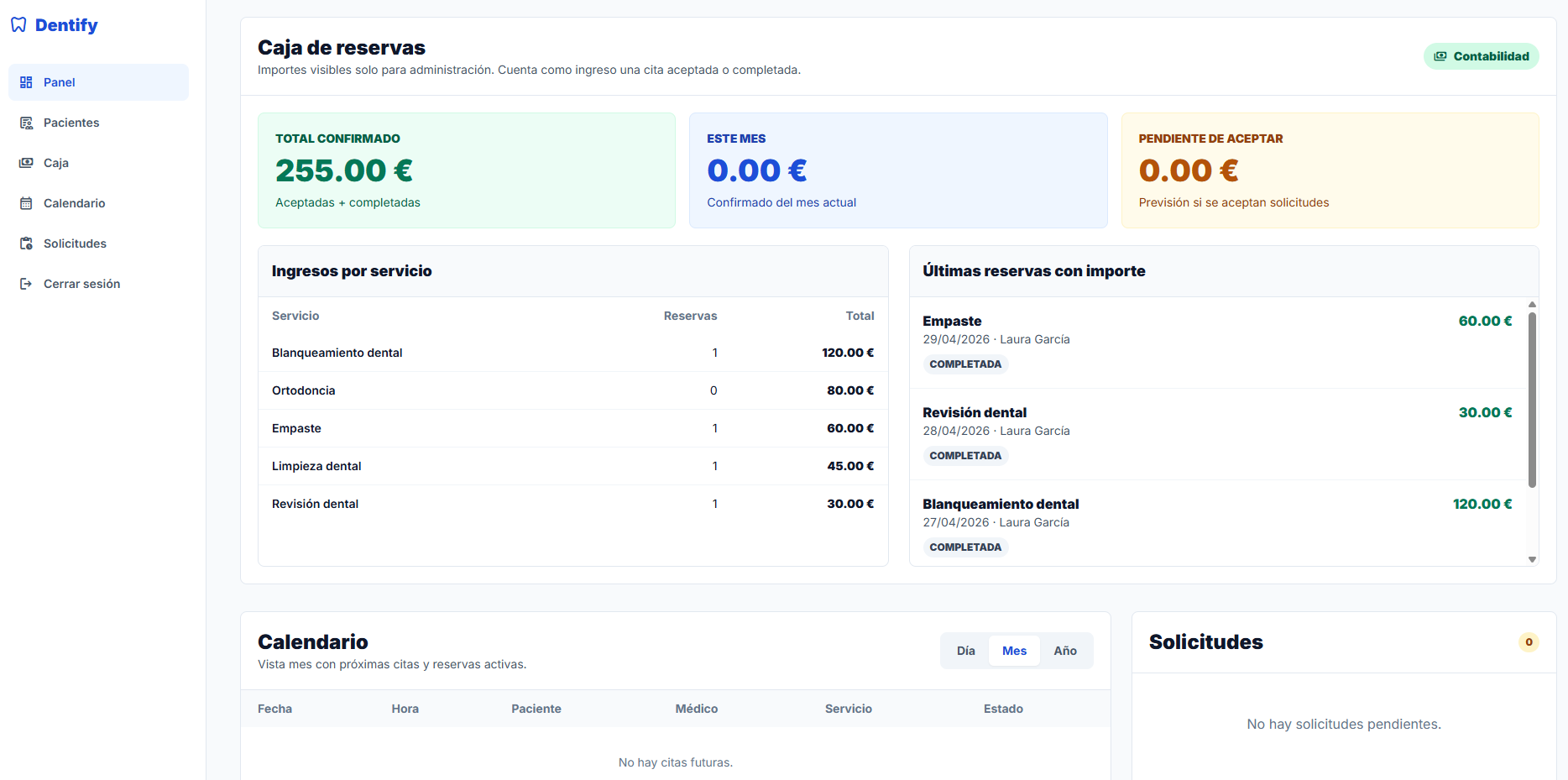Click the Empaste row in Ingresos table
The image size is (1568, 780).
tap(572, 428)
